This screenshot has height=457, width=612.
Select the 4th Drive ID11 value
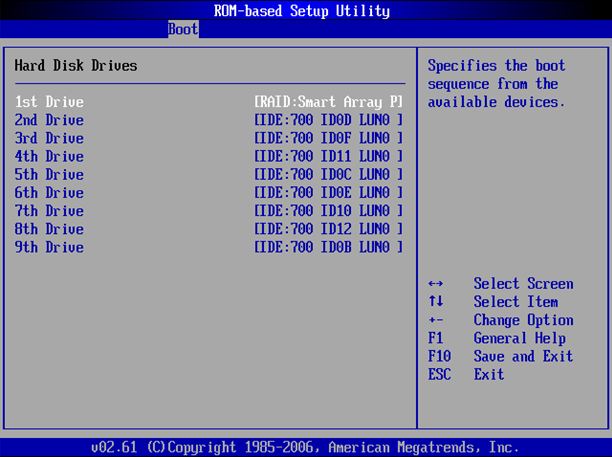tap(329, 156)
